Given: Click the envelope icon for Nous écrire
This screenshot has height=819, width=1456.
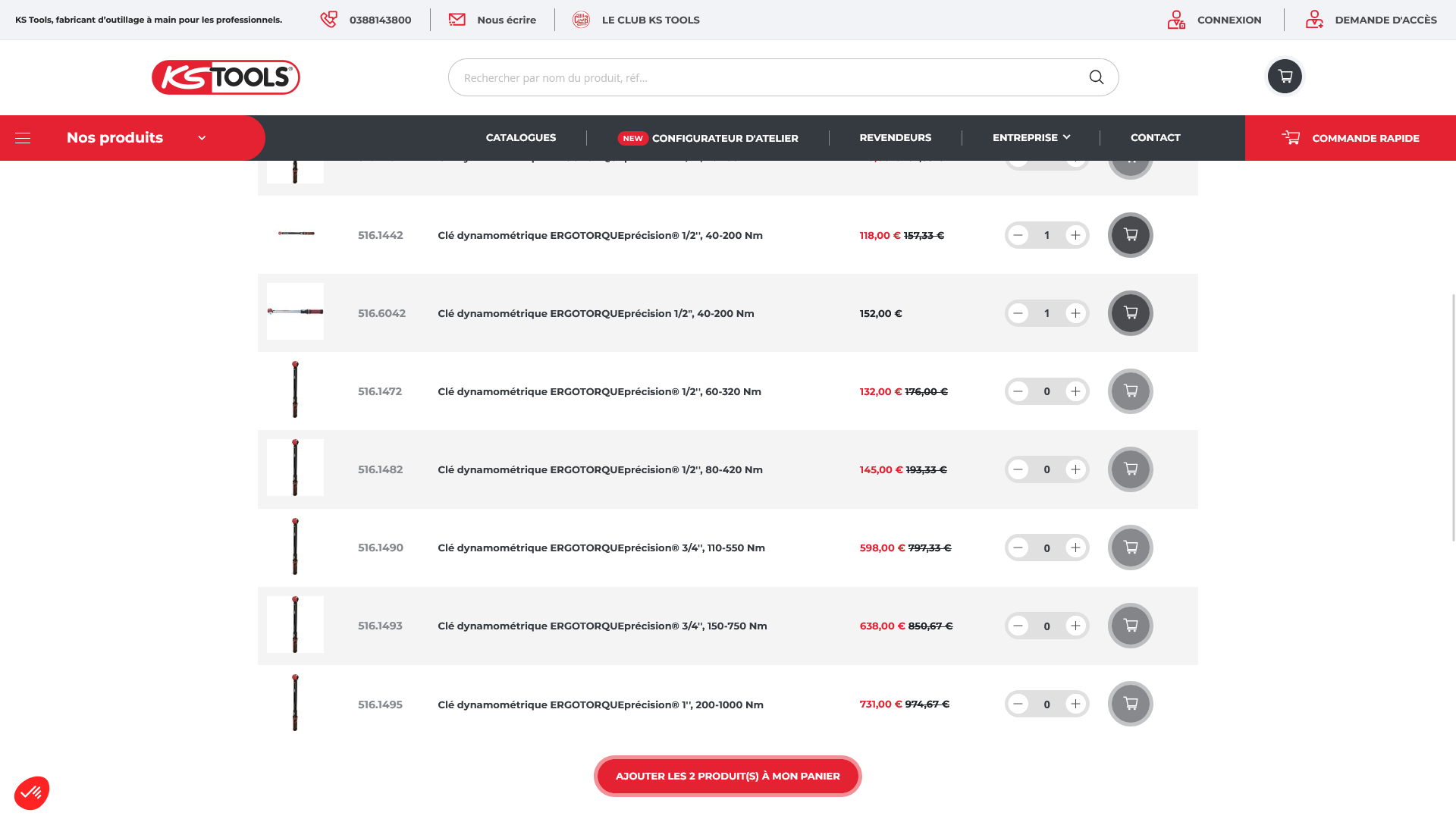Looking at the screenshot, I should (457, 20).
